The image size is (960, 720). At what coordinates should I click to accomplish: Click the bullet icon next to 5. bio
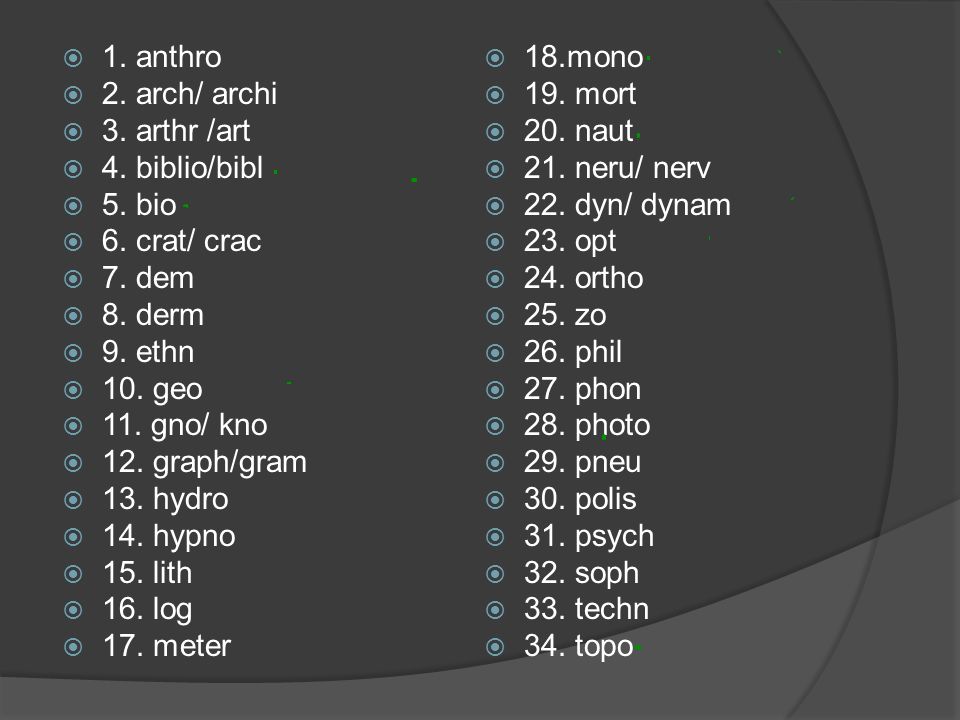[x=73, y=206]
